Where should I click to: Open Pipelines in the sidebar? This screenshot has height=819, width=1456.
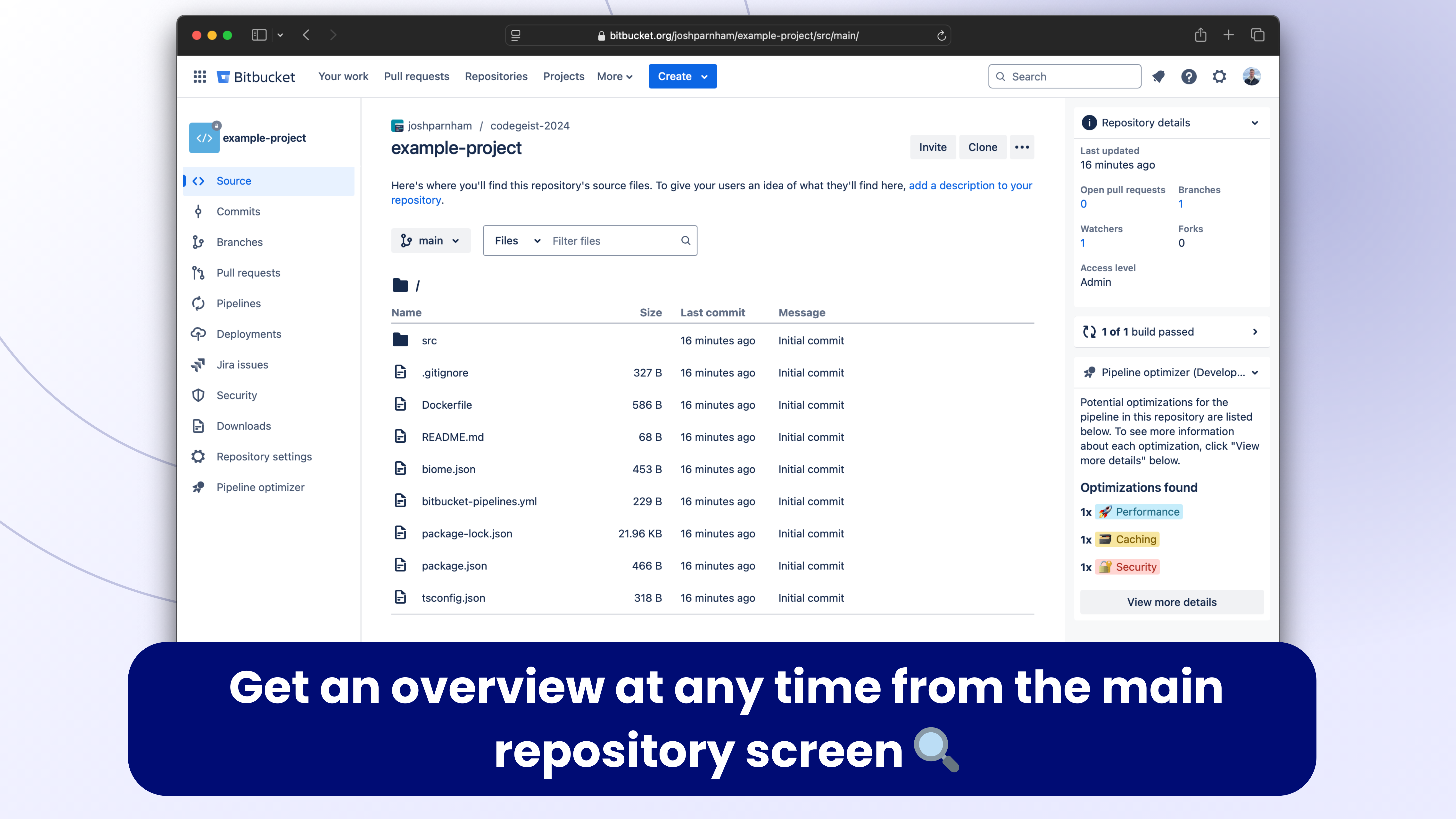238,304
